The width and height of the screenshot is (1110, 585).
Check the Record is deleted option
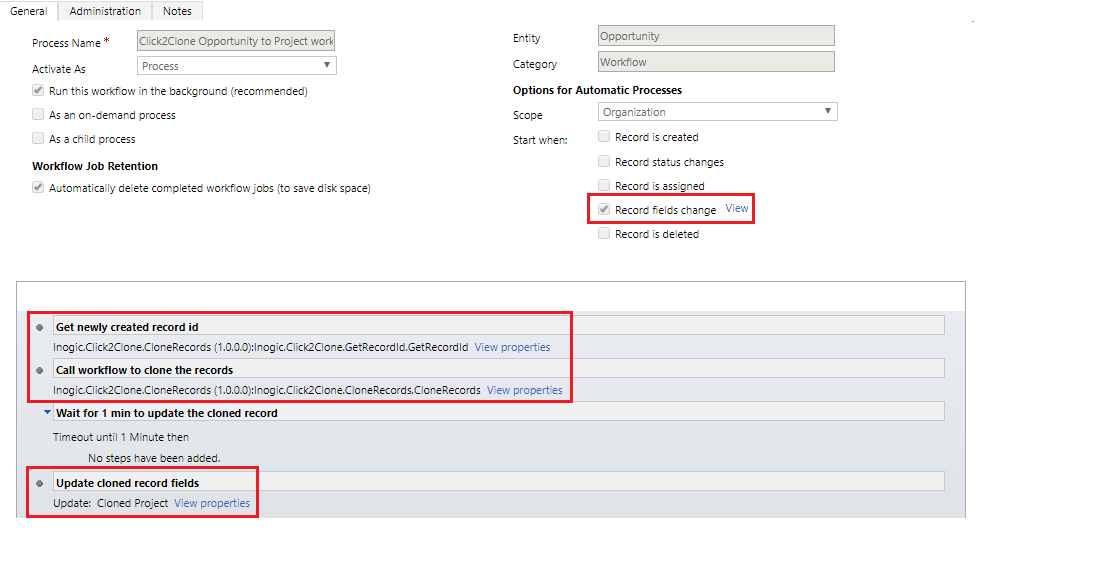pos(604,233)
